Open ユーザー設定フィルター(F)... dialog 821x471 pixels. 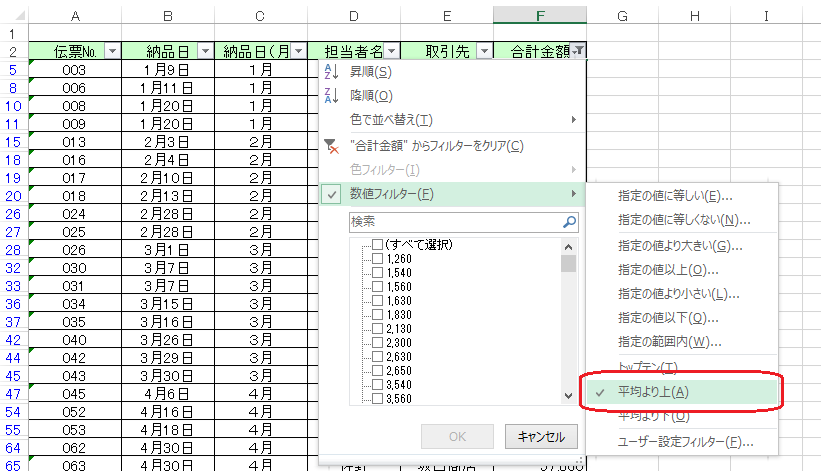click(682, 442)
